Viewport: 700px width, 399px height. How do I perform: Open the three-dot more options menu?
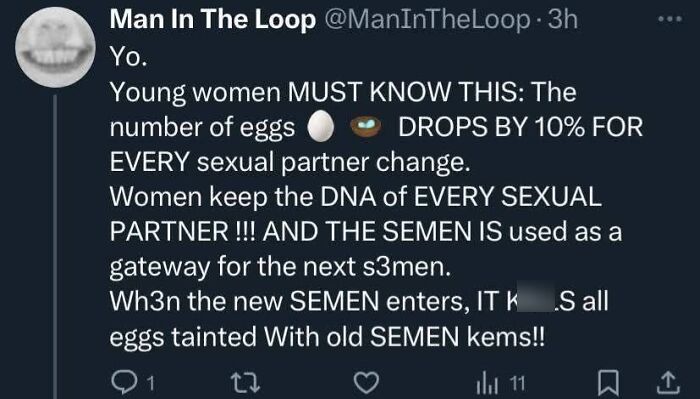(670, 19)
